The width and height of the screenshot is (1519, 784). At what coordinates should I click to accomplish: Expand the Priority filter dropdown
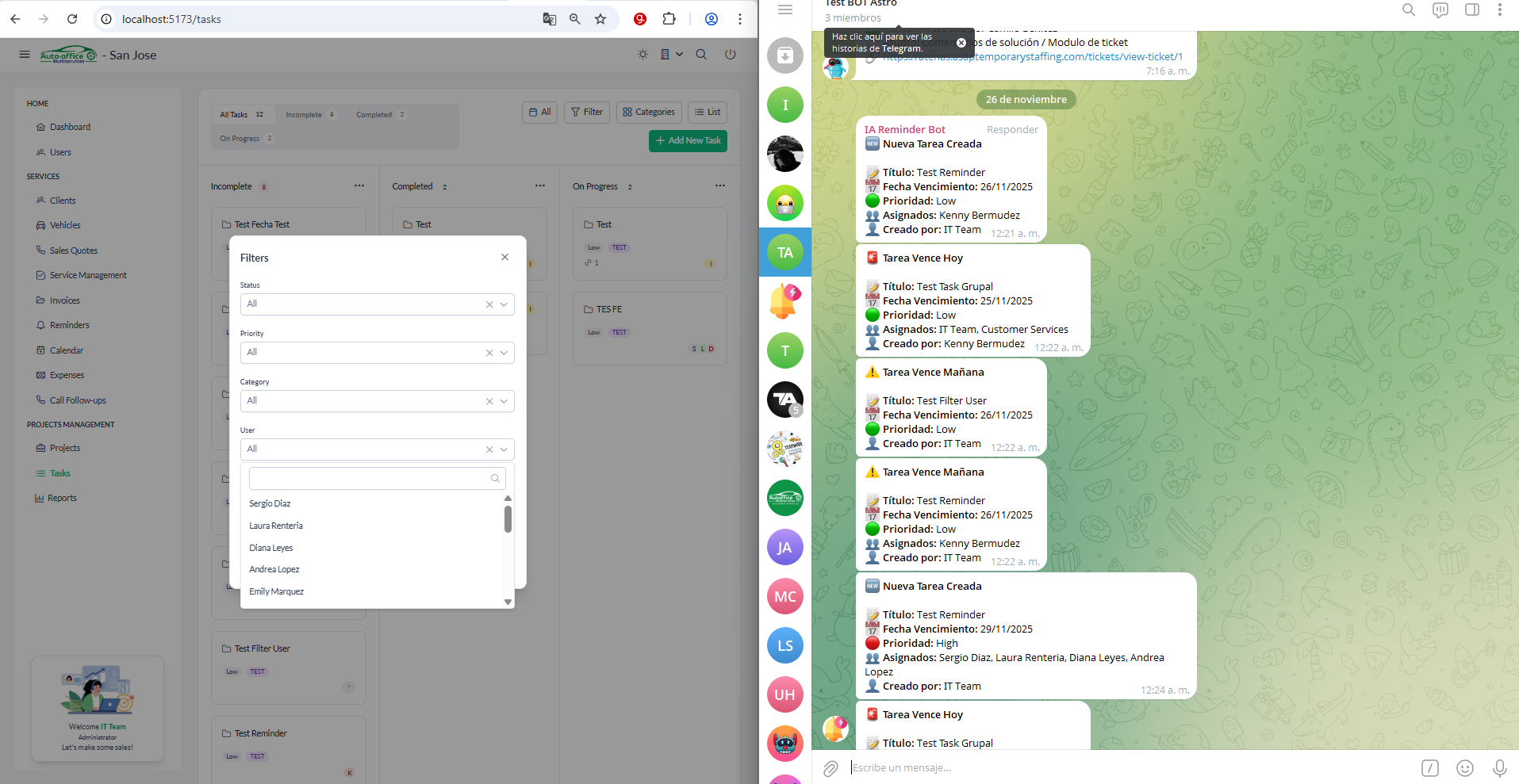pos(504,353)
